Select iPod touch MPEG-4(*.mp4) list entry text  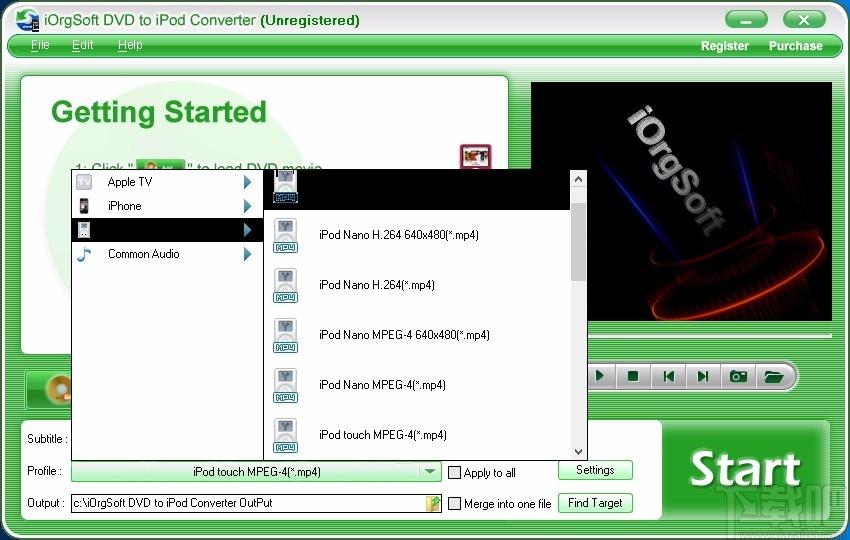[x=383, y=435]
